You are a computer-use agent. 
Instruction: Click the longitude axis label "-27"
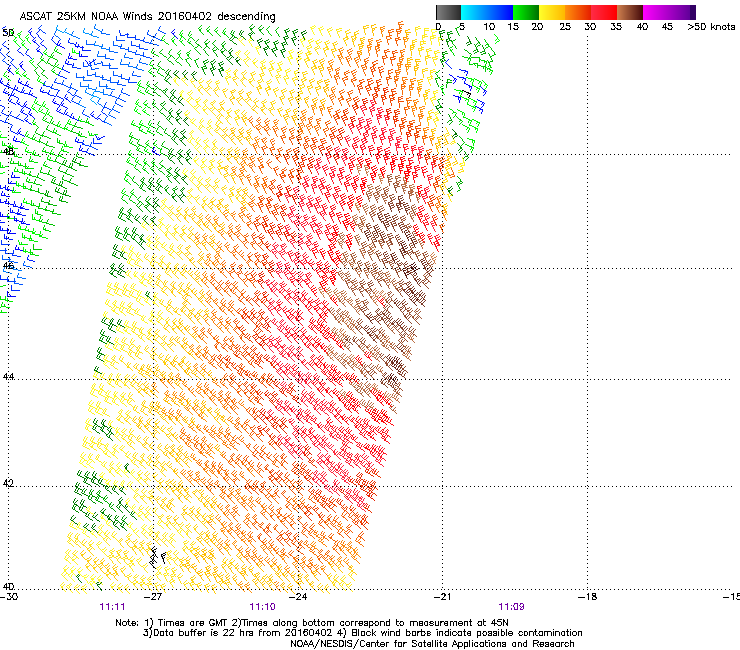[x=153, y=597]
